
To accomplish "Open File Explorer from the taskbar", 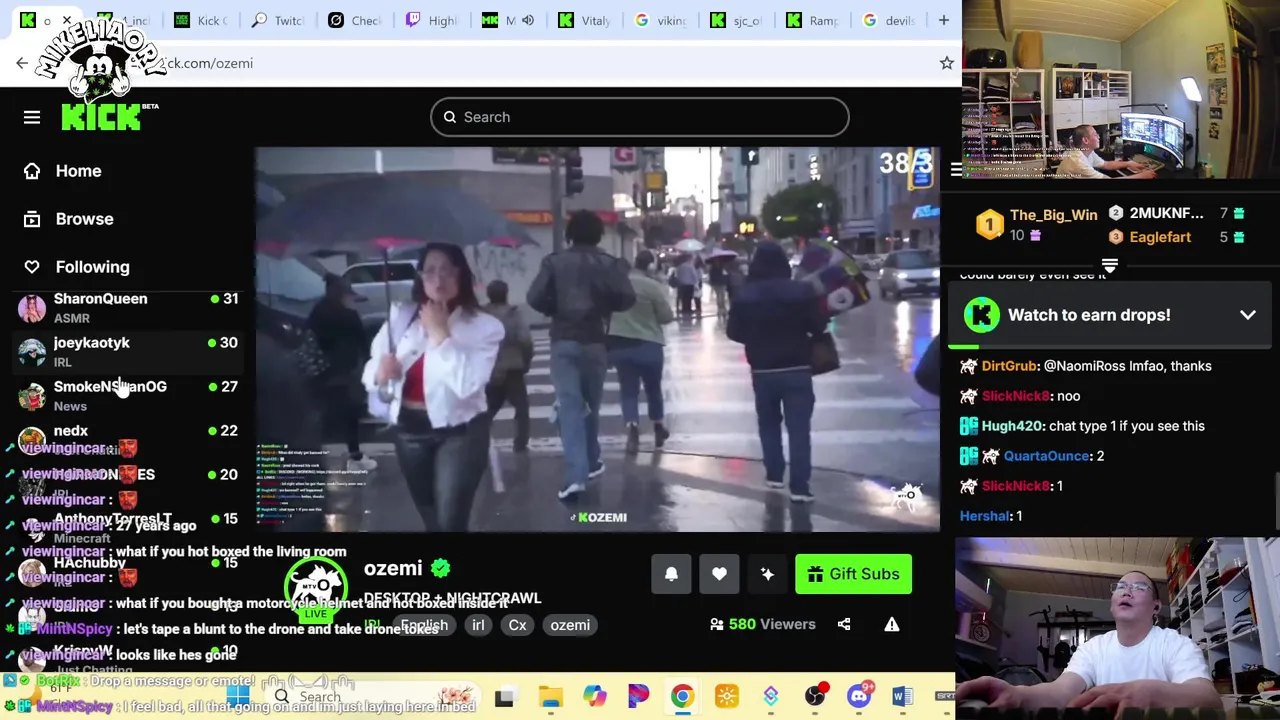I will [550, 697].
